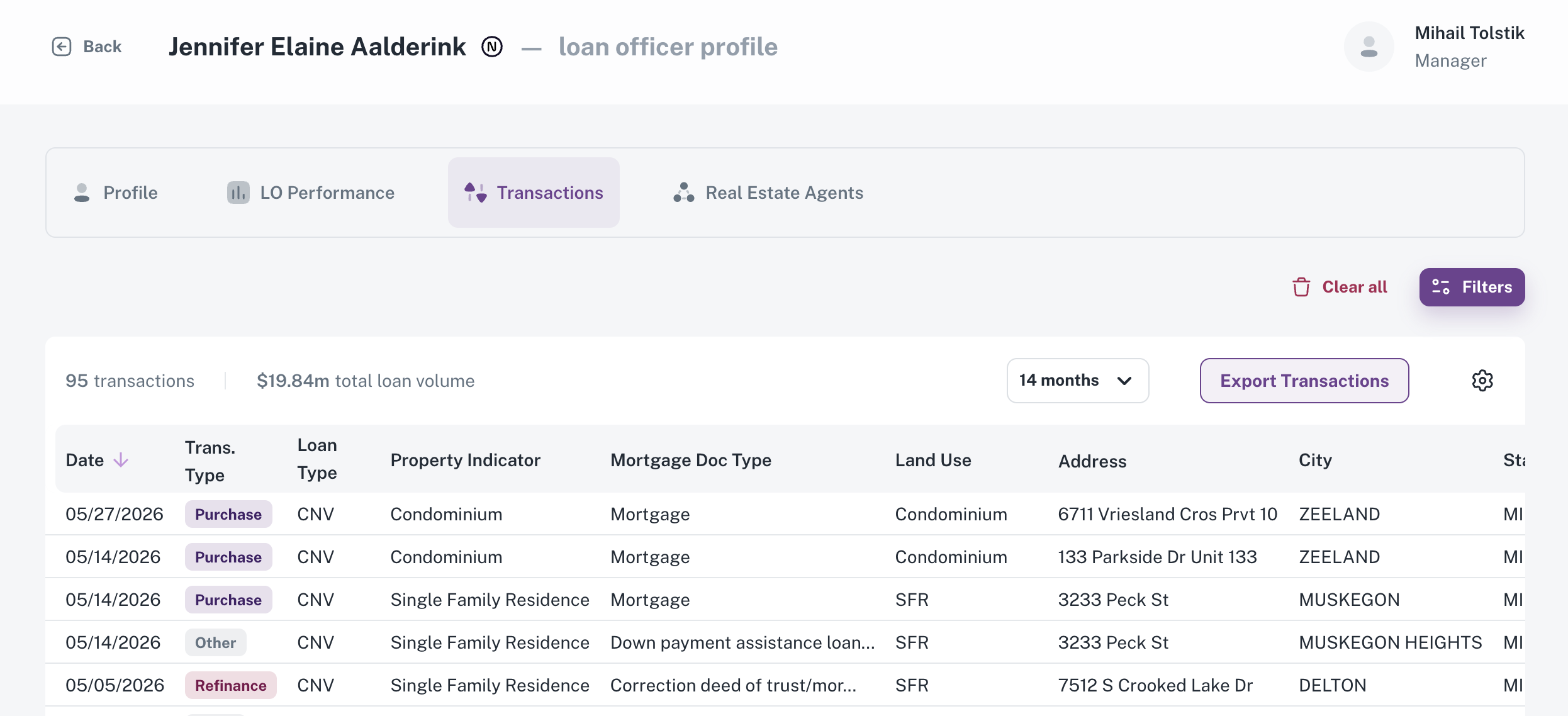Click the Loan Type column header

(317, 459)
